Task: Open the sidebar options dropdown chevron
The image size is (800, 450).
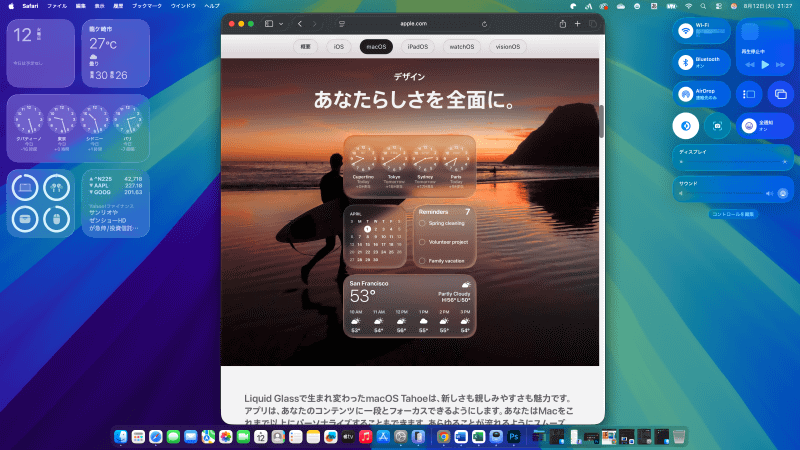Action: pos(281,24)
